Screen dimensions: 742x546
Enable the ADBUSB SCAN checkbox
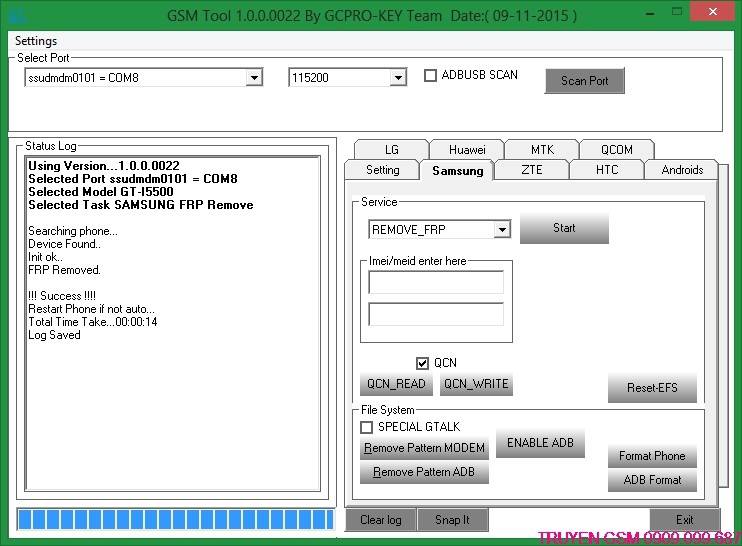point(430,75)
